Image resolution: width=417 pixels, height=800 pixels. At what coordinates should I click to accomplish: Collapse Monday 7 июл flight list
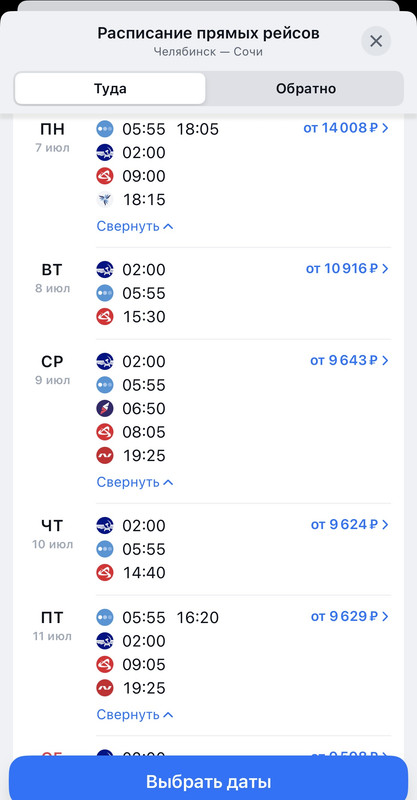[135, 226]
